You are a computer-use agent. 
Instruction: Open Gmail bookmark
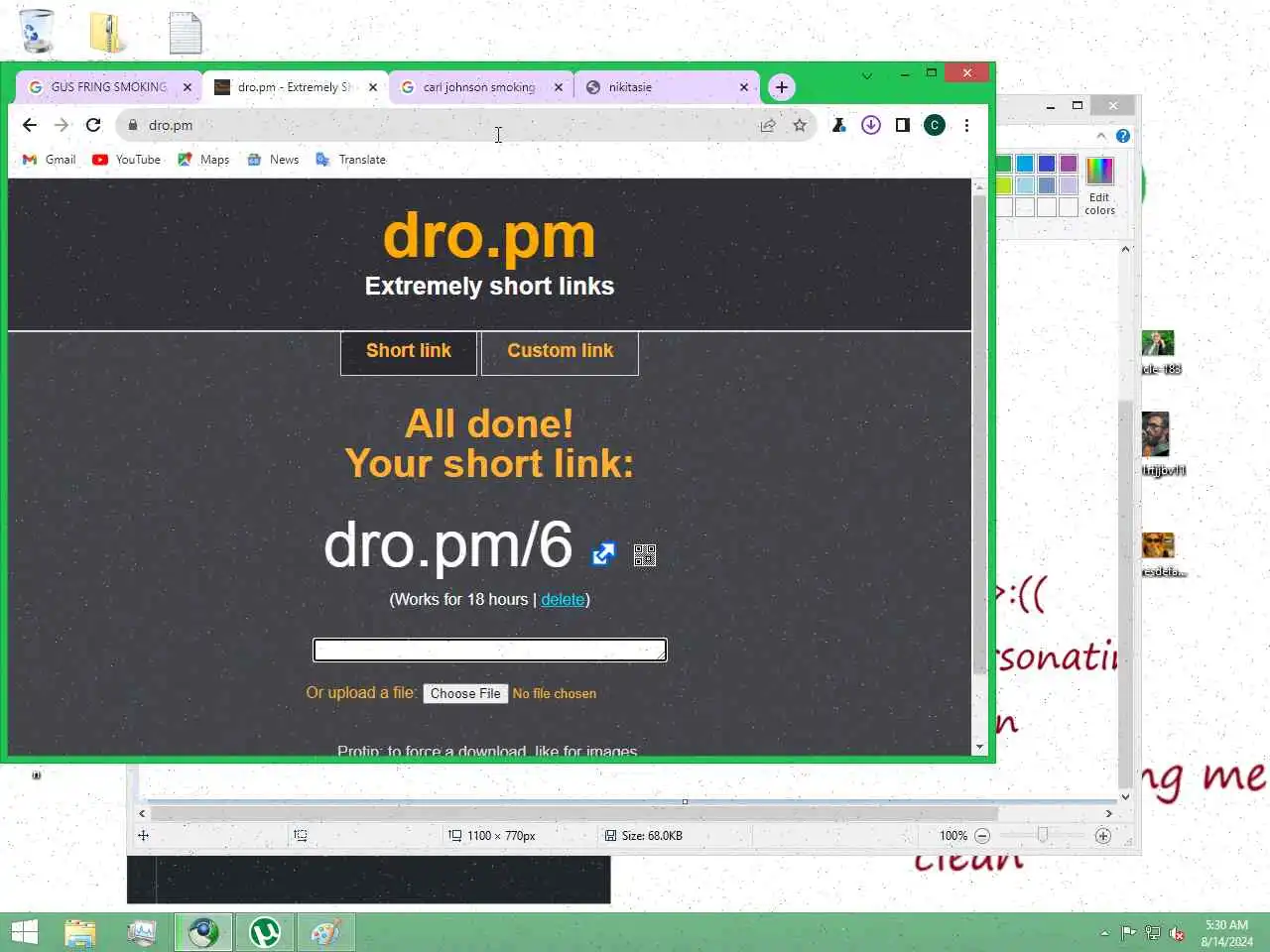(50, 160)
